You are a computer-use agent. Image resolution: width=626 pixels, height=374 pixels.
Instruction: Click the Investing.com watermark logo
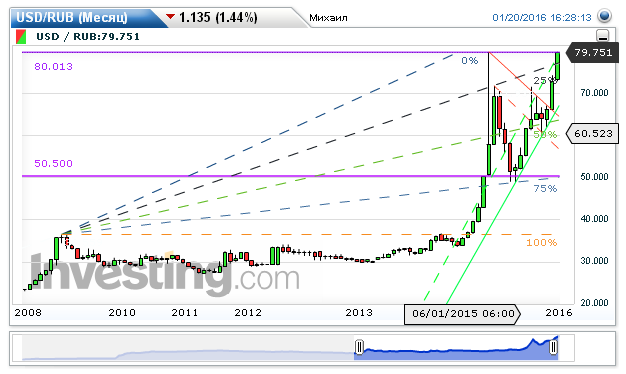[x=165, y=275]
